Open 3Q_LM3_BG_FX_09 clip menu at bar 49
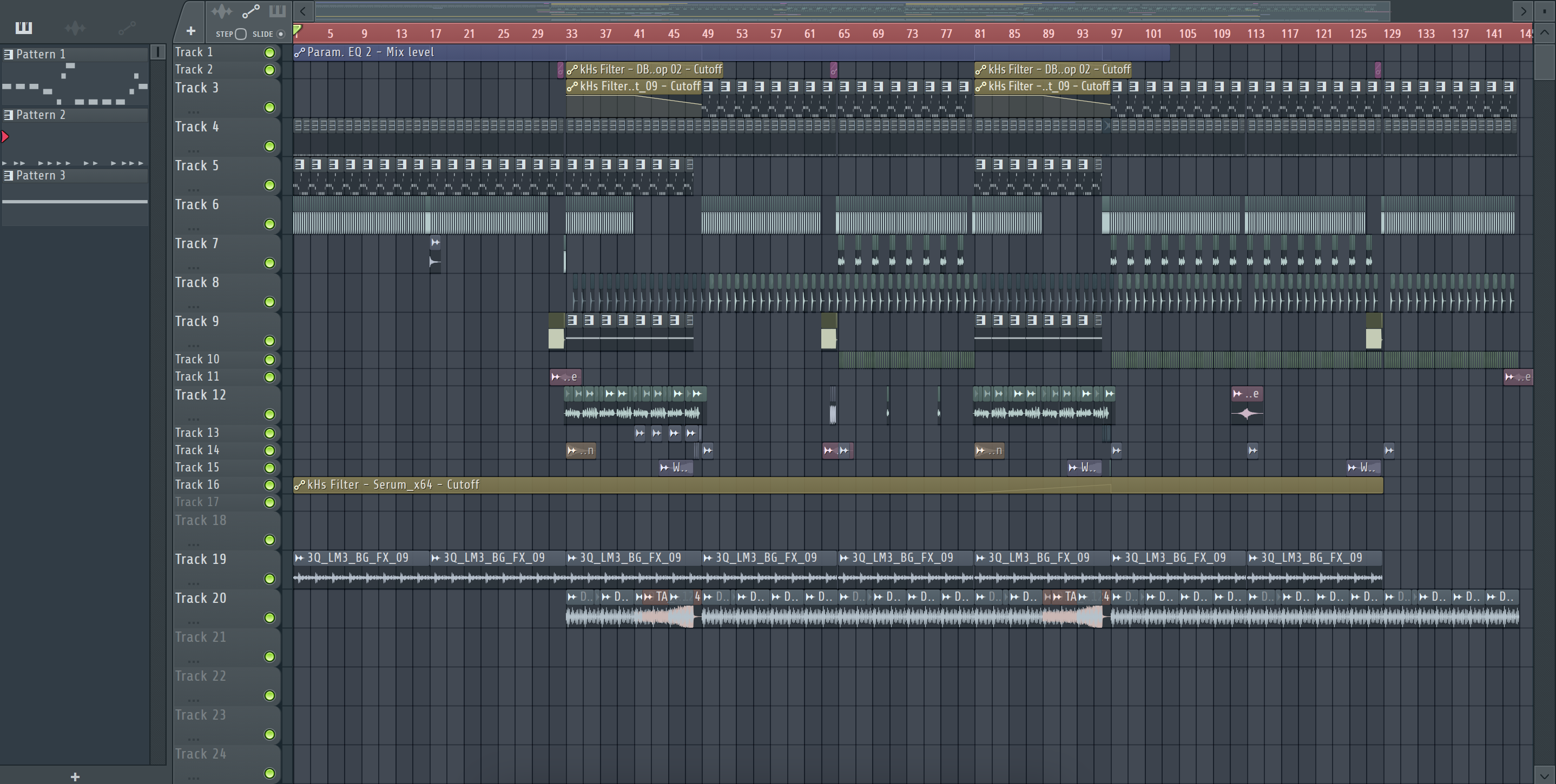1556x784 pixels. pyautogui.click(x=708, y=559)
